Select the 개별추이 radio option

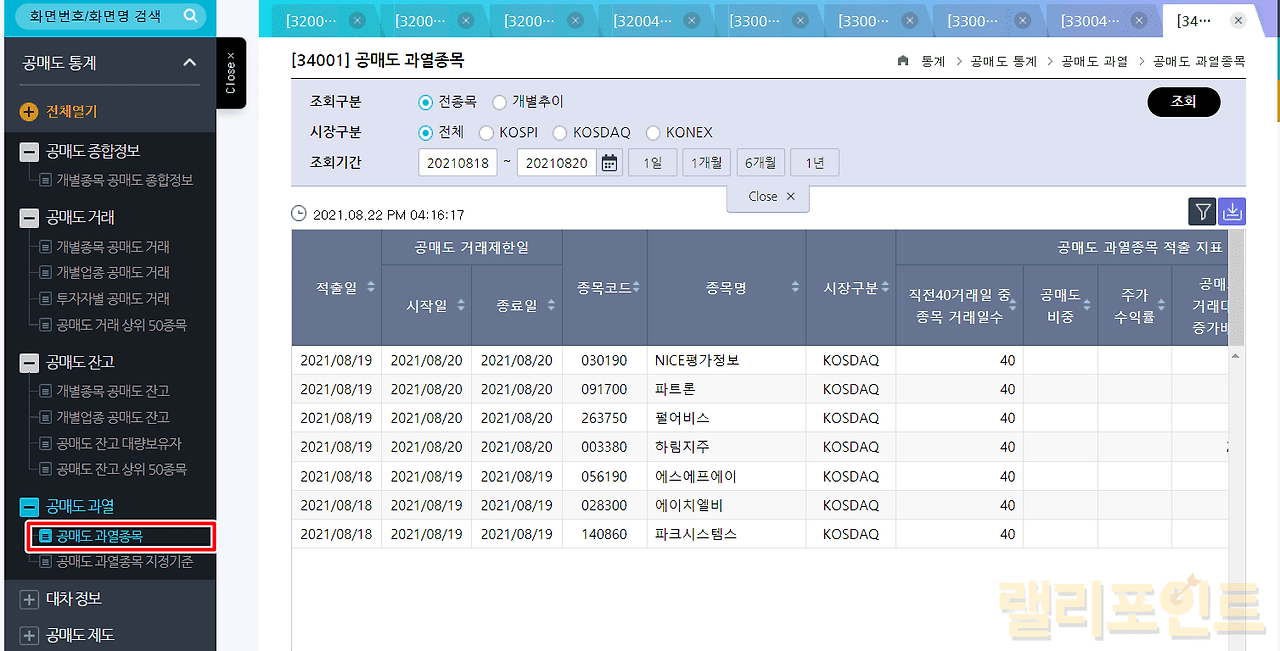click(500, 102)
